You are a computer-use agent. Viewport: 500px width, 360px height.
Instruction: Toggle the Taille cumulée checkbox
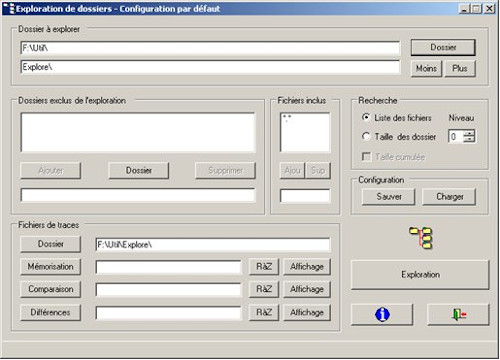366,157
